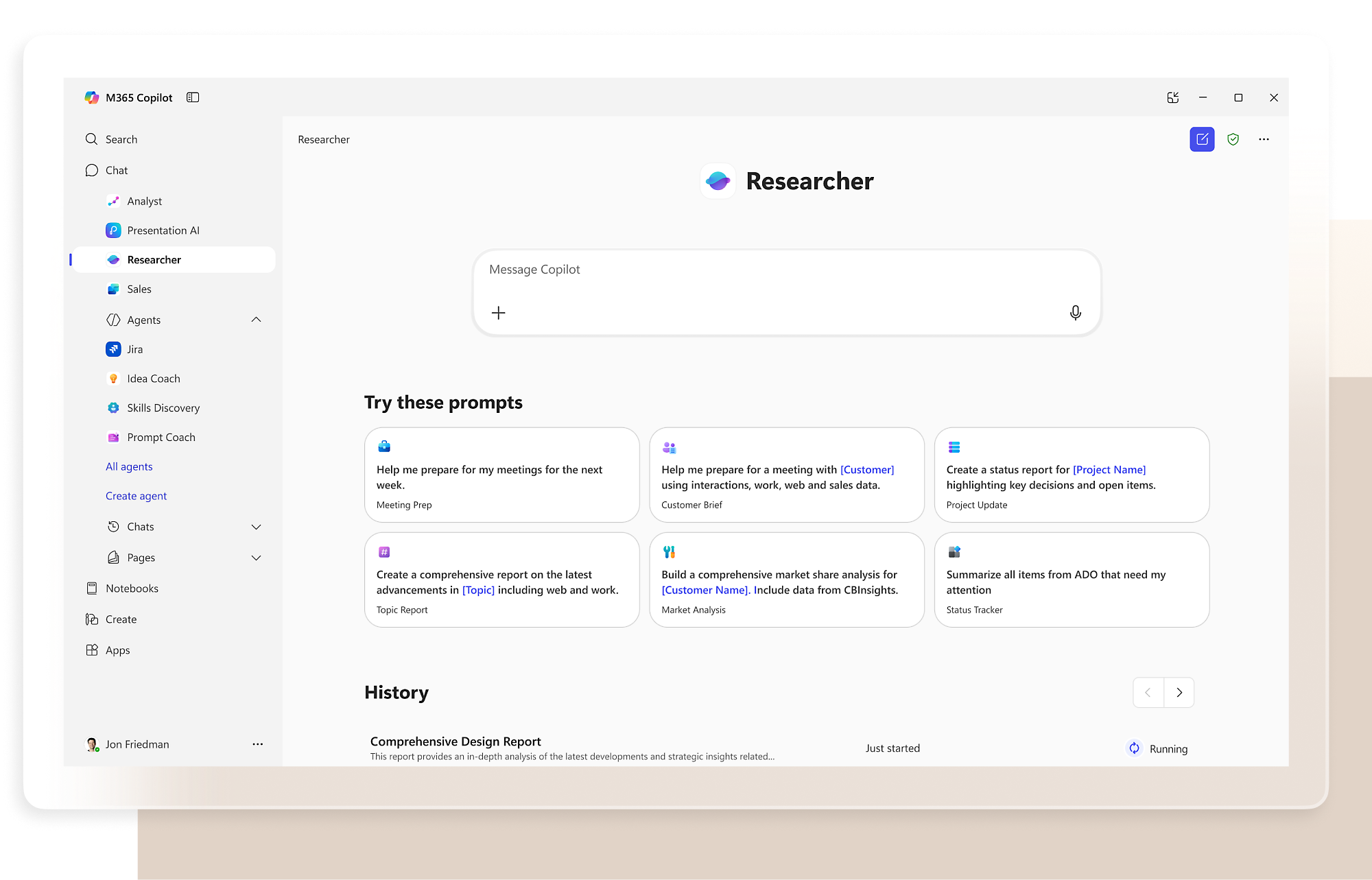Open Skills Discovery agent
Screen dimensions: 1372x880
click(163, 407)
